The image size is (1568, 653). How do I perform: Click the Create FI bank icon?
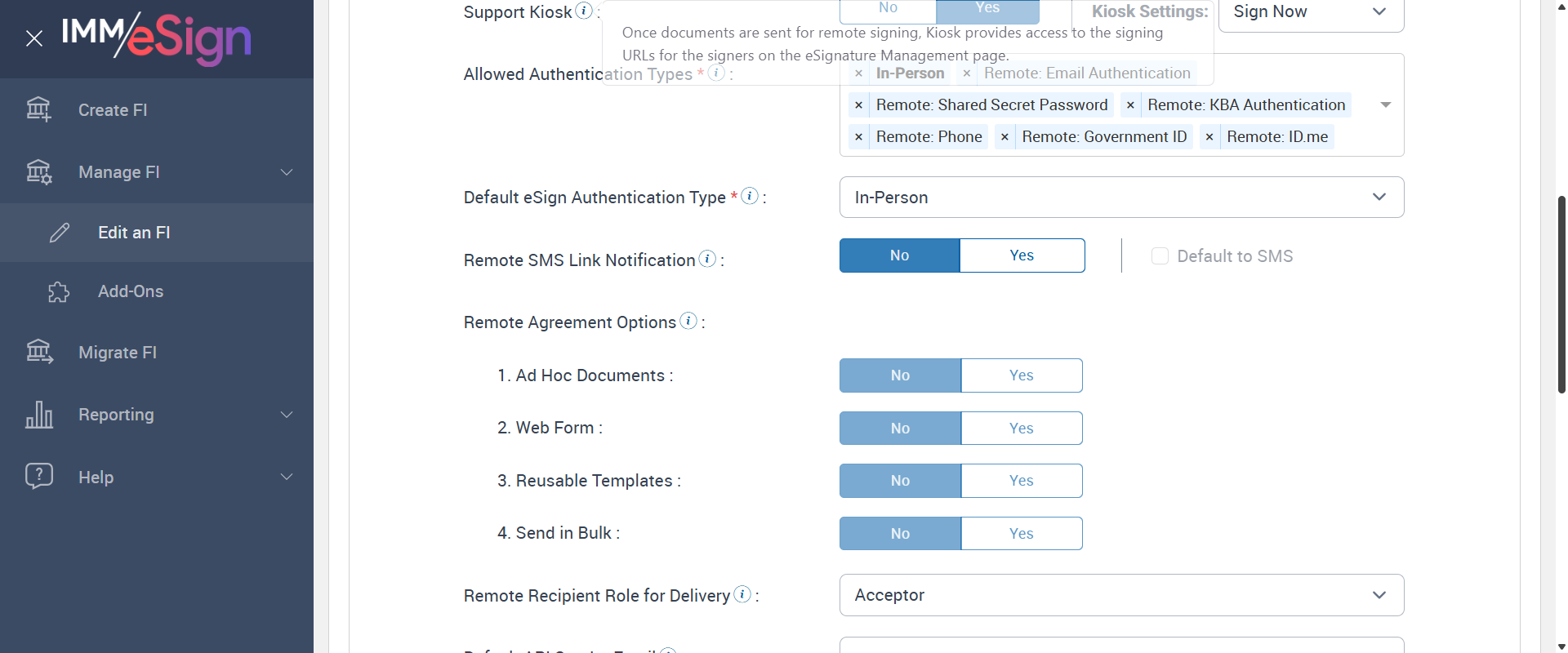pyautogui.click(x=38, y=109)
